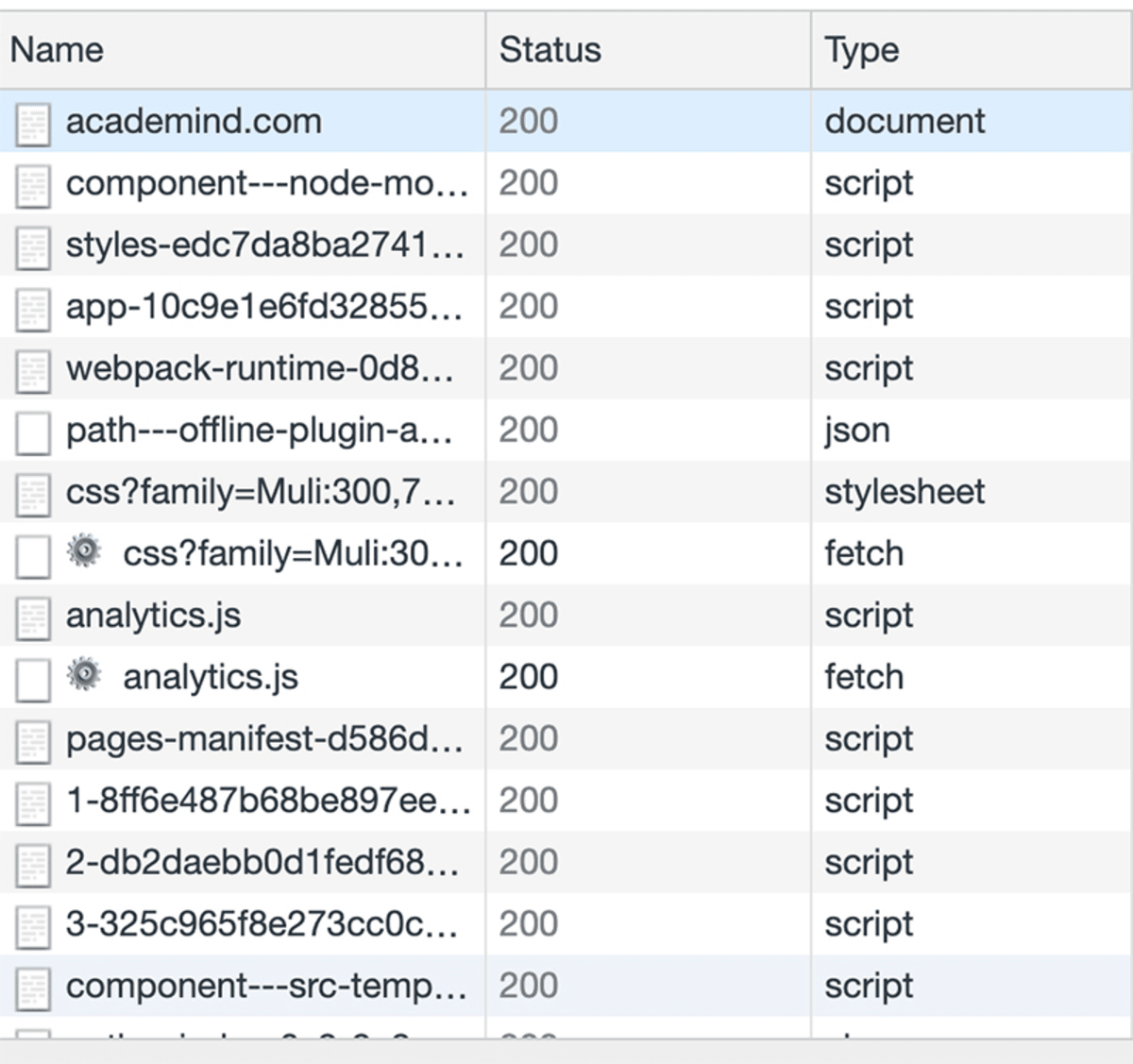This screenshot has height=1064, width=1133.
Task: Click the document icon beside academind.com
Action: [33, 121]
